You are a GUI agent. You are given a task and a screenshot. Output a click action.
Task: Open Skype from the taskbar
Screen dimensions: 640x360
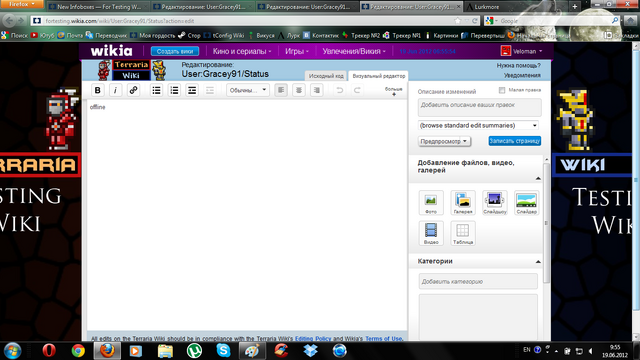[x=223, y=351]
